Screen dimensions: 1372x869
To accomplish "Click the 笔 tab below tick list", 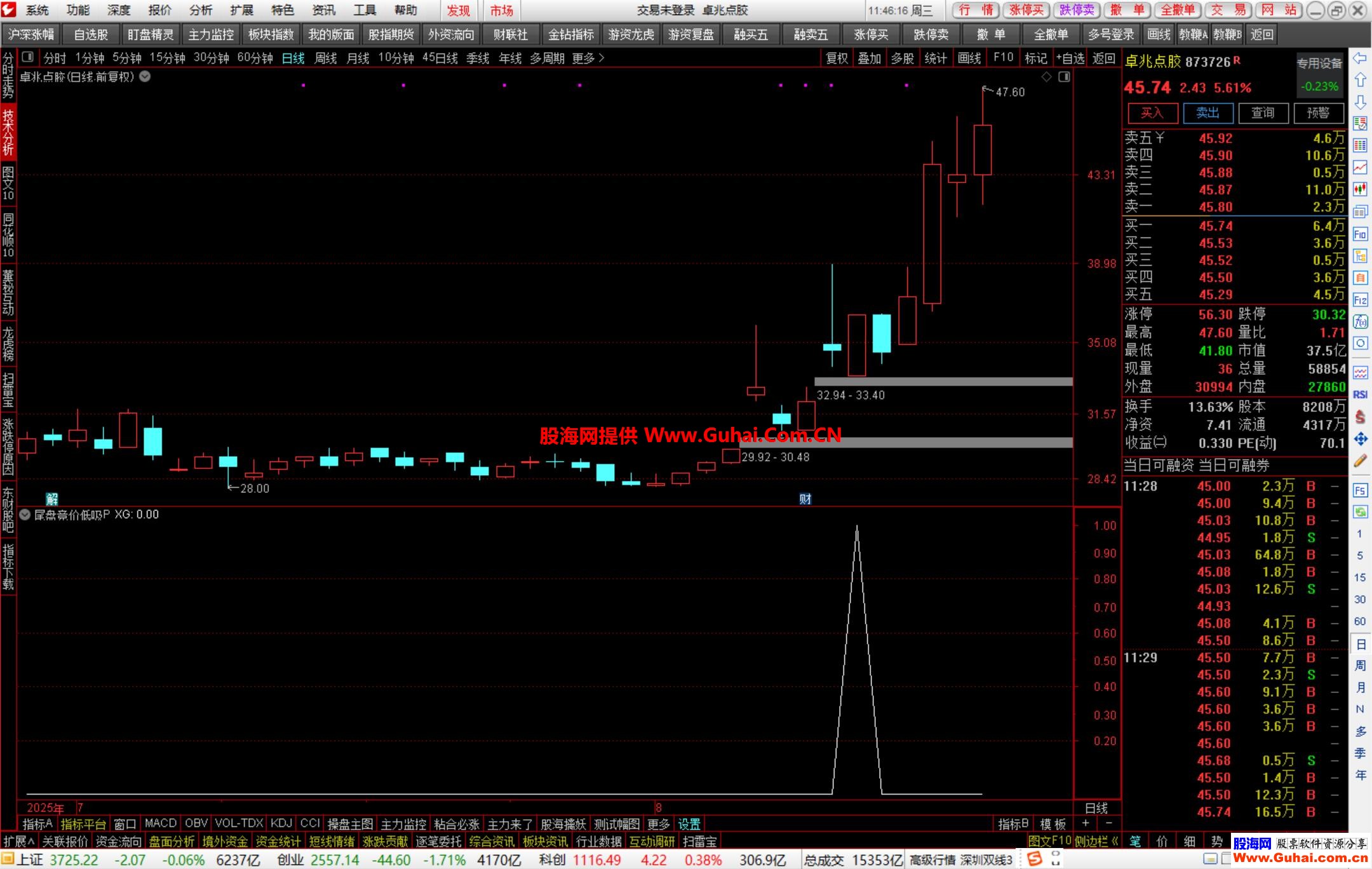I will tap(1135, 841).
